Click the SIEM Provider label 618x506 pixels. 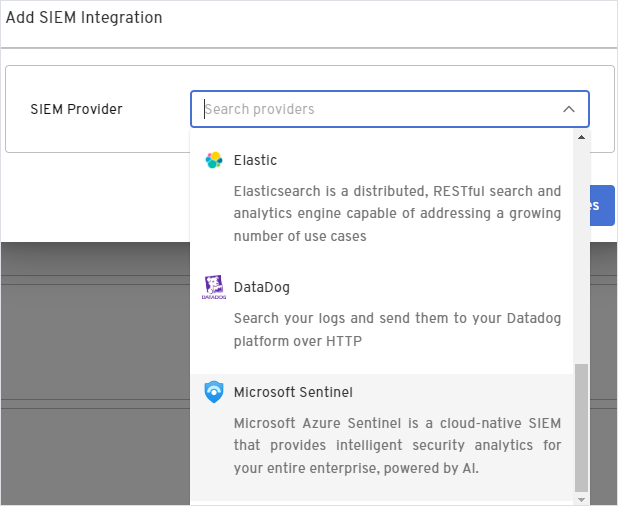coord(76,109)
